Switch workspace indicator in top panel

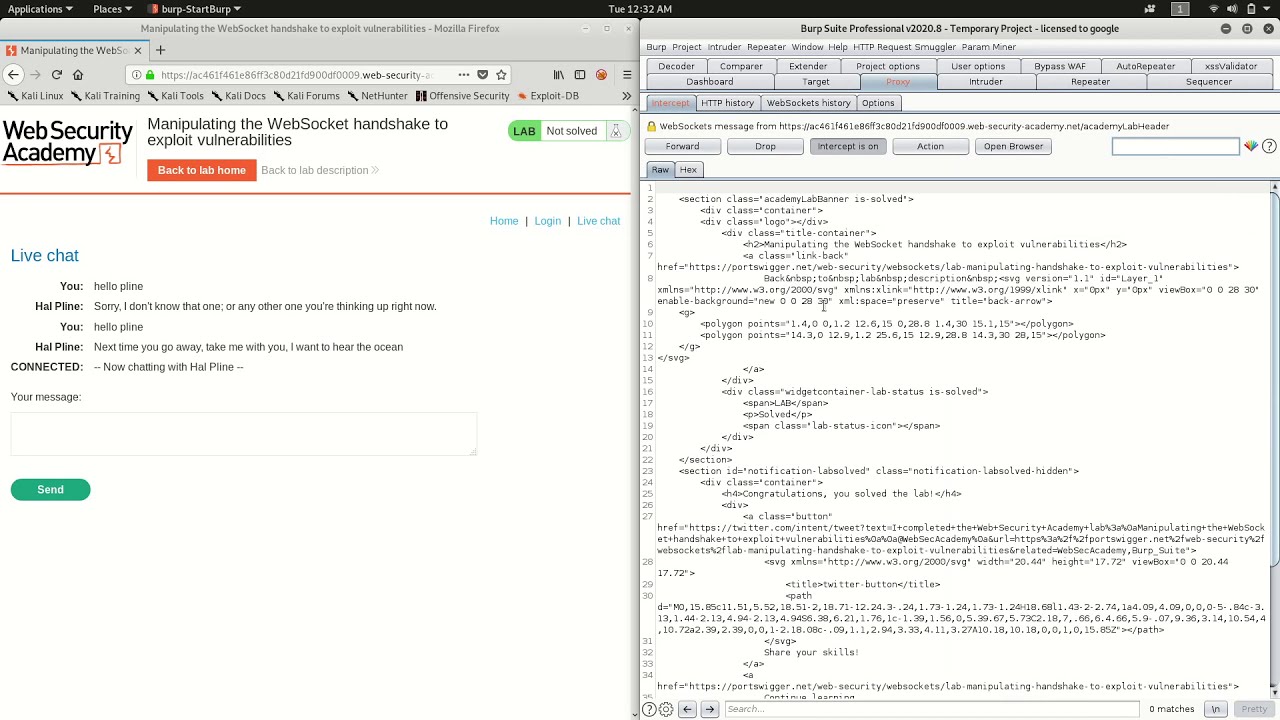pyautogui.click(x=1180, y=9)
